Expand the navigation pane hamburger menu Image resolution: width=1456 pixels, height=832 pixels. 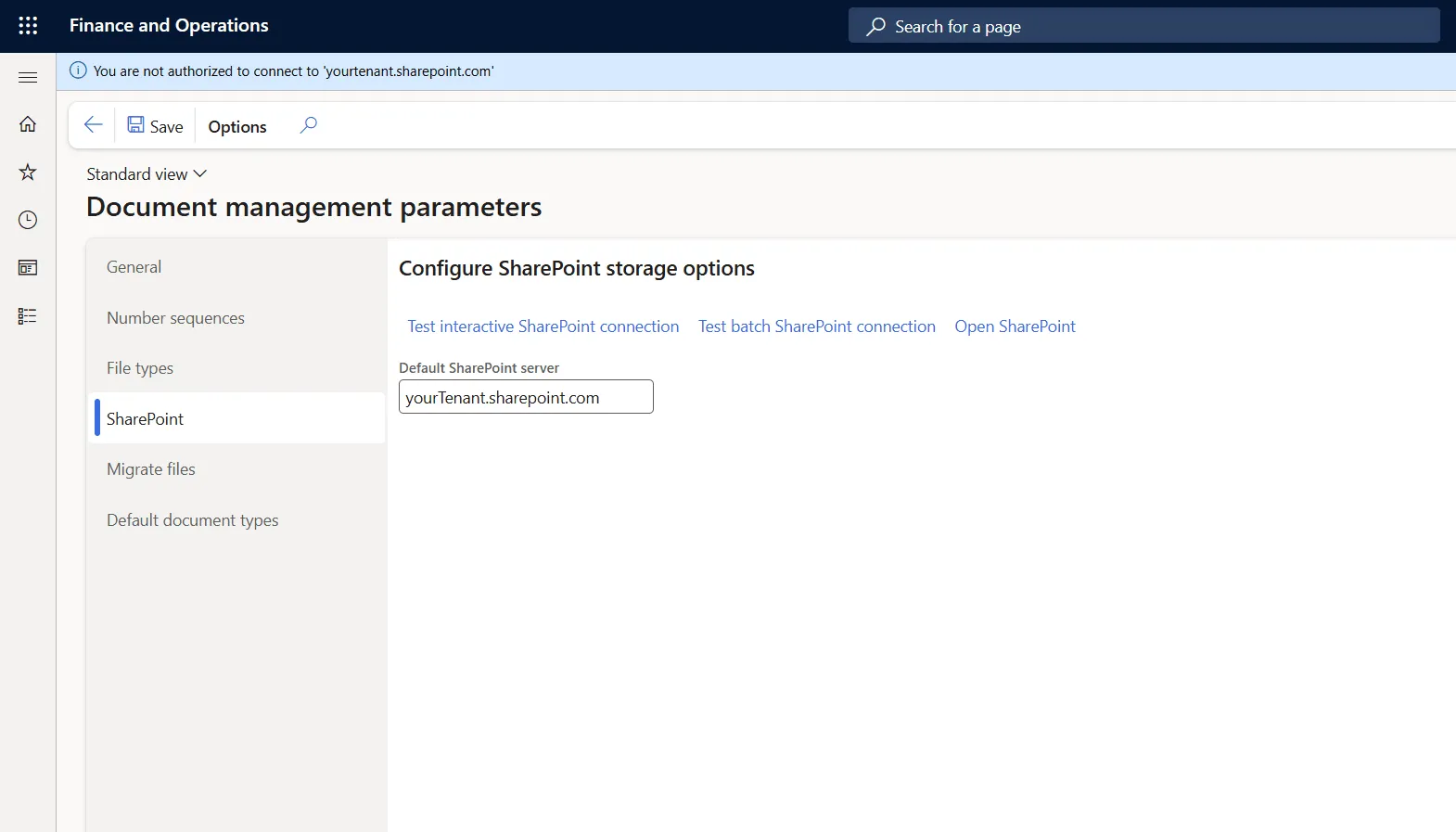[x=28, y=77]
